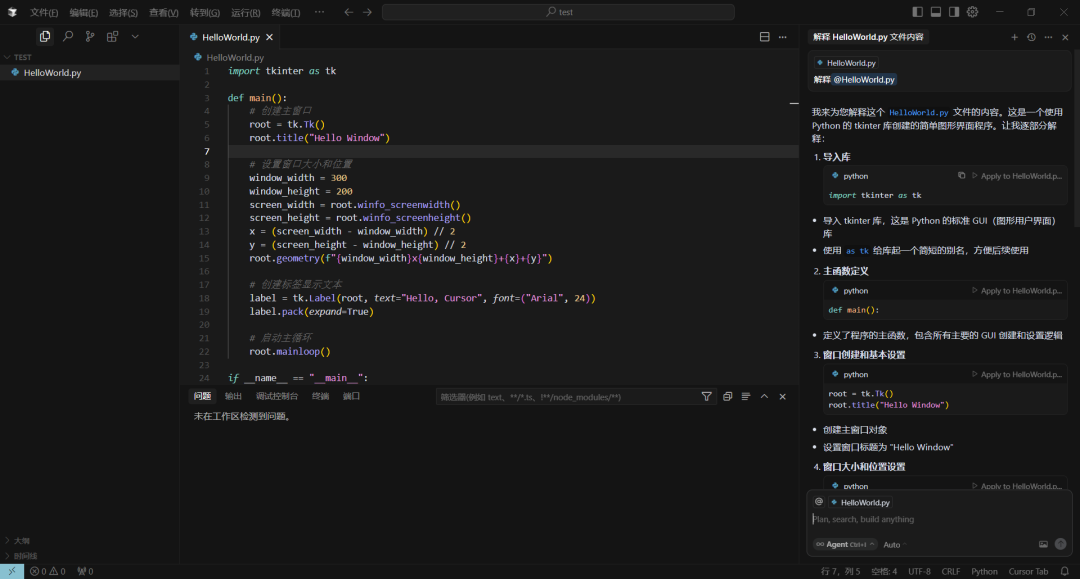
Task: Toggle the primary sidebar layout icon
Action: point(917,12)
